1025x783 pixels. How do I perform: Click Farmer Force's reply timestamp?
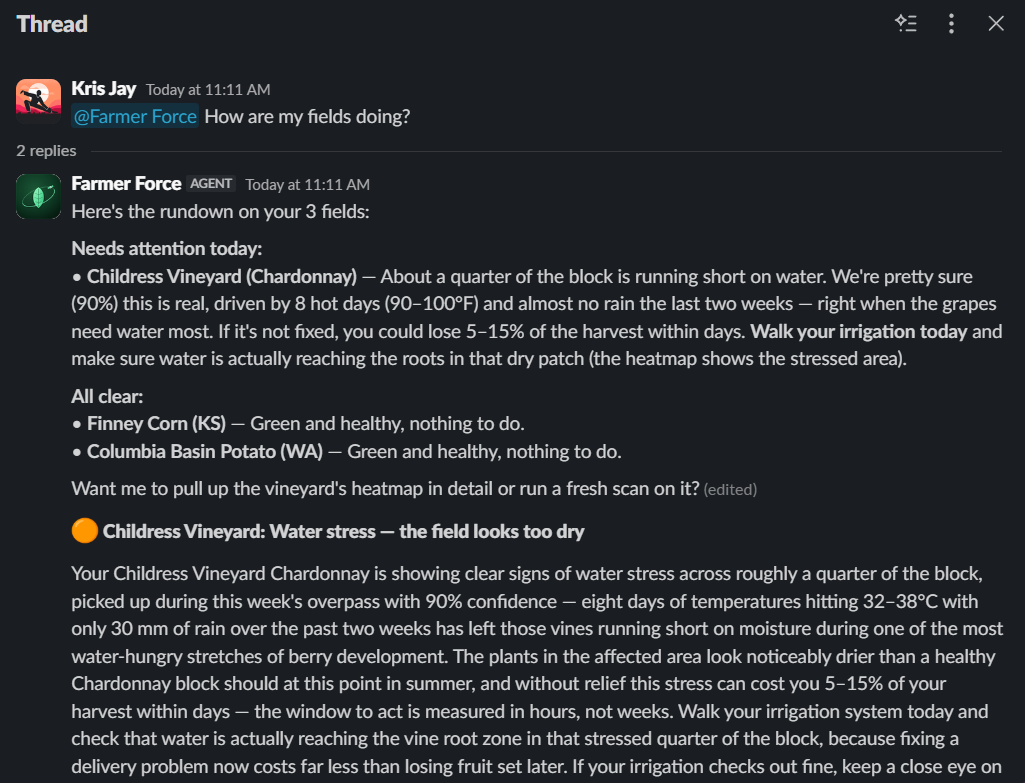(307, 185)
